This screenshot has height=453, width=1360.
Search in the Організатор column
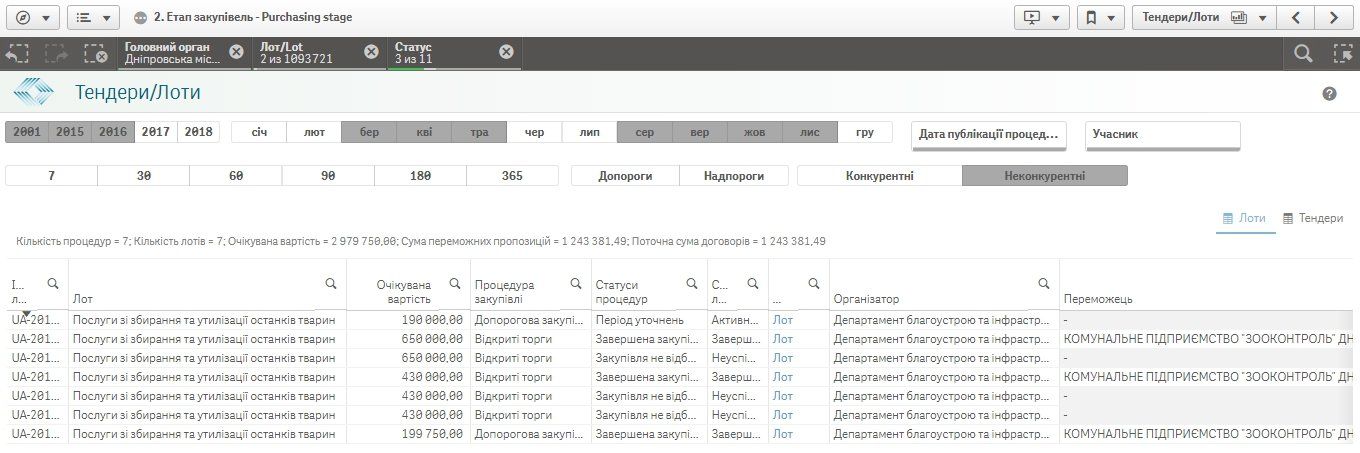point(1044,284)
